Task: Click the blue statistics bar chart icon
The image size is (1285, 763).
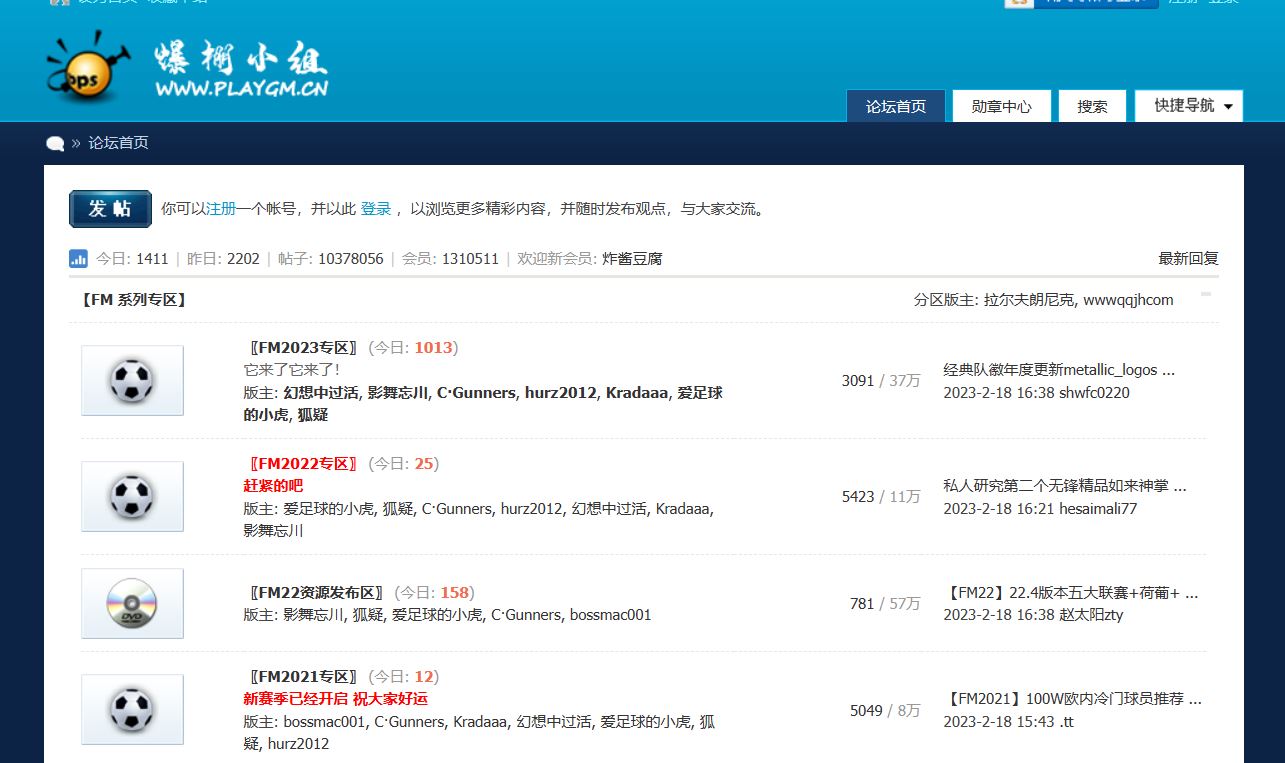Action: (x=78, y=259)
